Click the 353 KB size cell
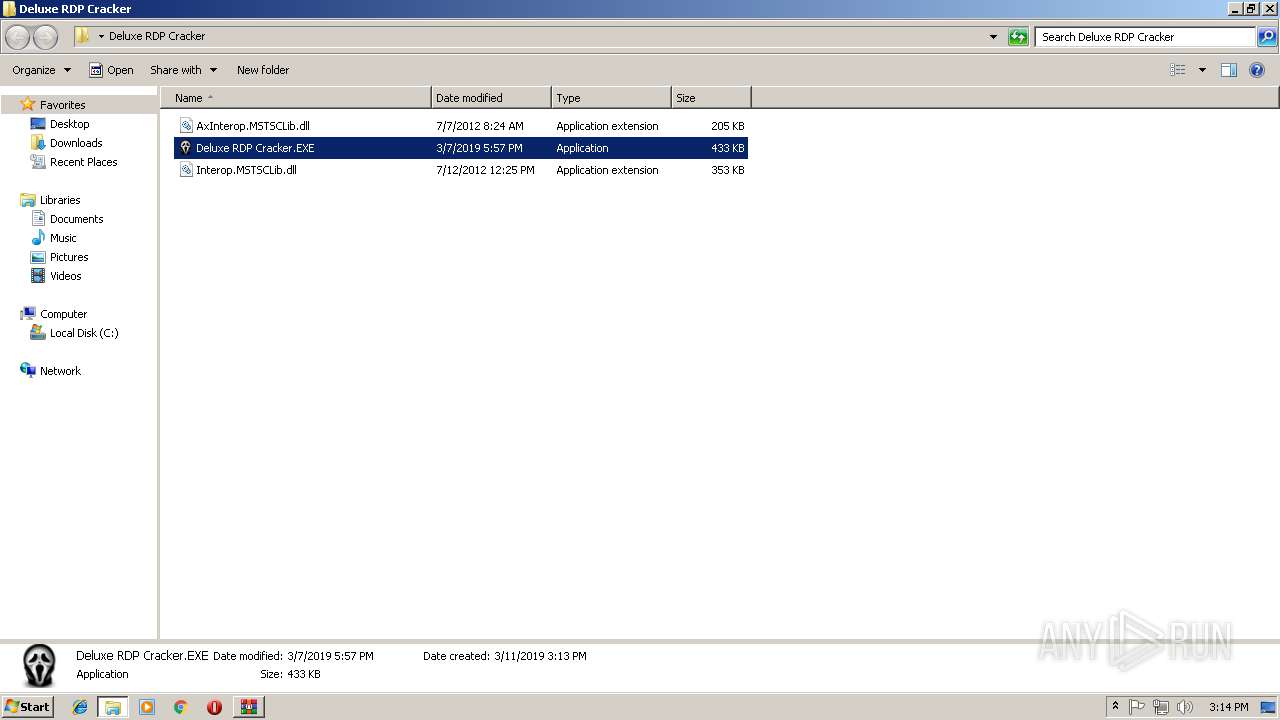This screenshot has width=1280, height=720. [x=727, y=170]
